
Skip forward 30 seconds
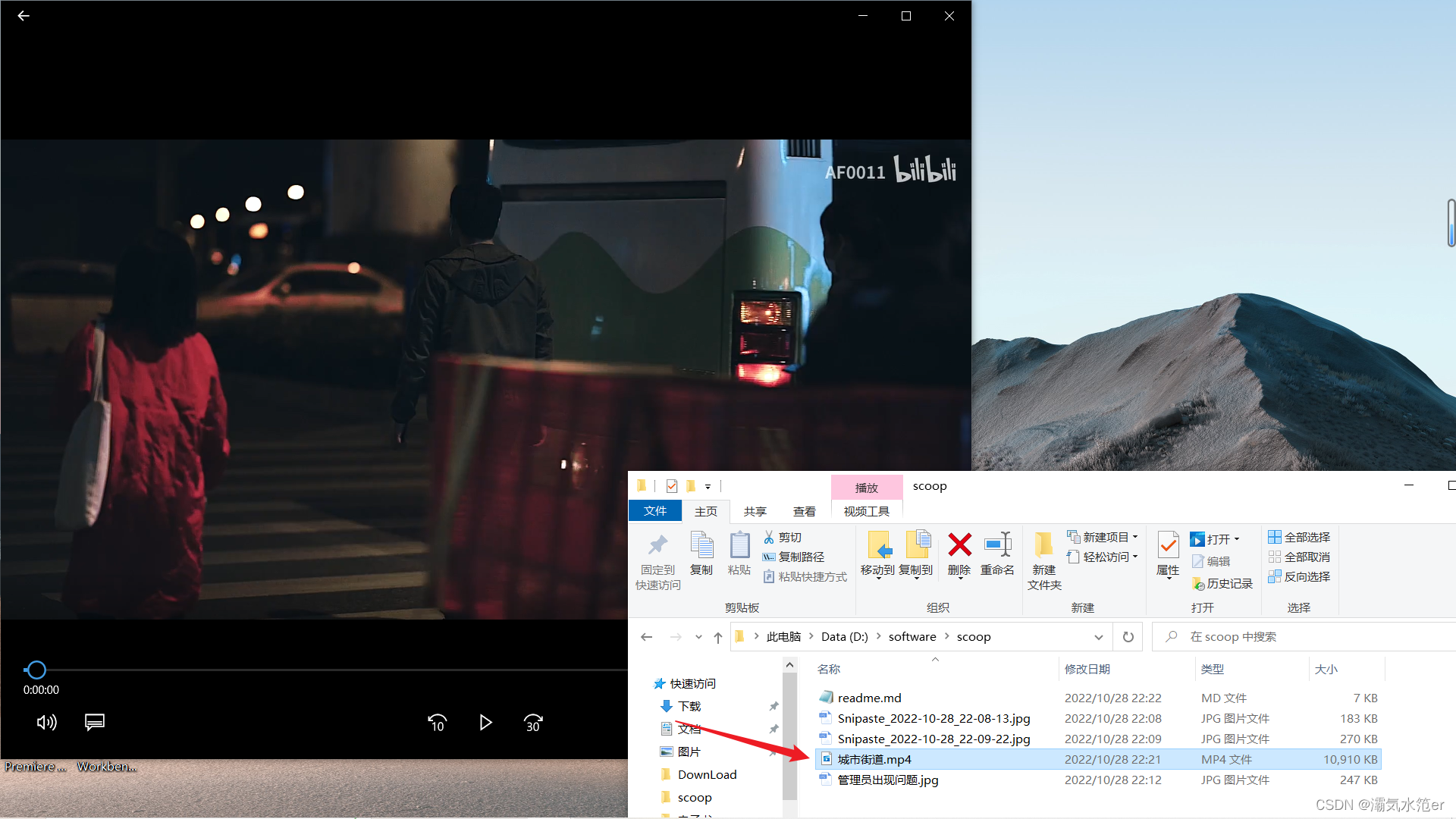[533, 723]
